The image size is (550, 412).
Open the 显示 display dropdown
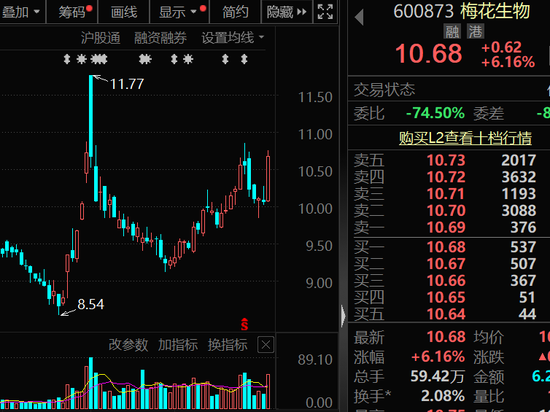(x=179, y=12)
